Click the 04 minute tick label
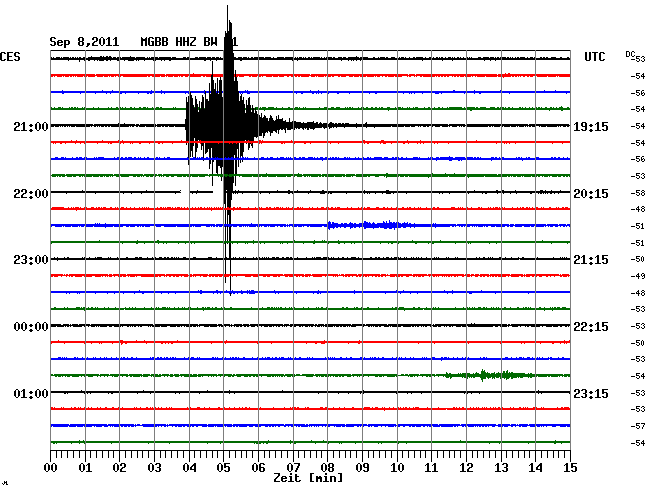The height and width of the screenshot is (494, 650). coord(189,468)
